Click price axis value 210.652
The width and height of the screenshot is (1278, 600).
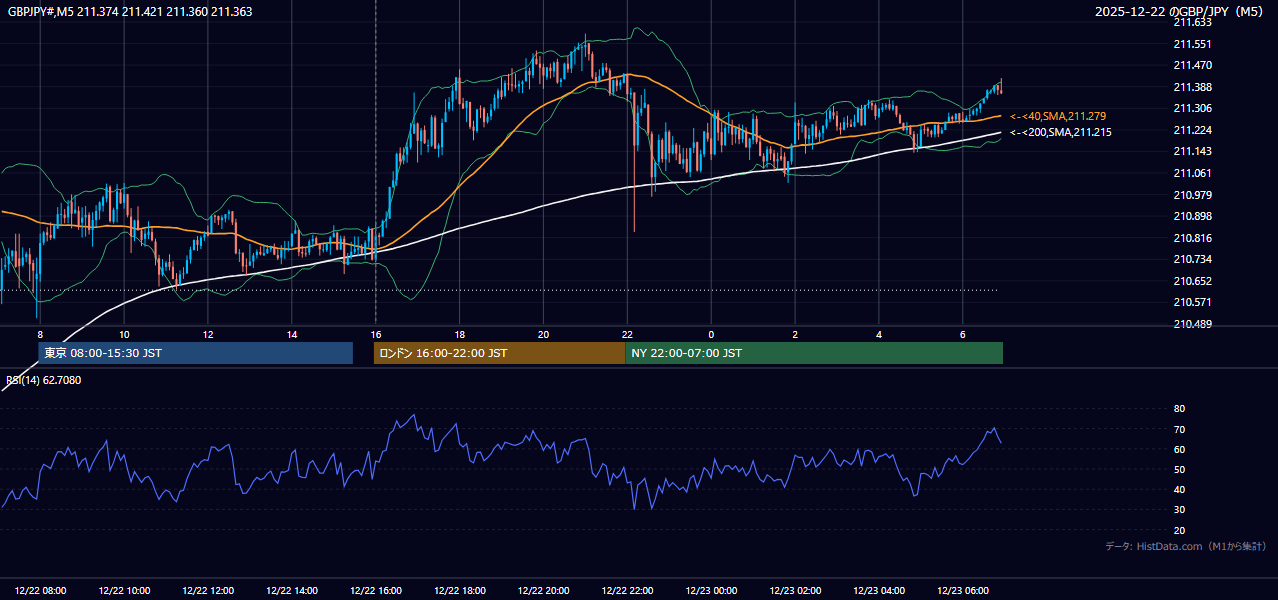[x=1192, y=281]
